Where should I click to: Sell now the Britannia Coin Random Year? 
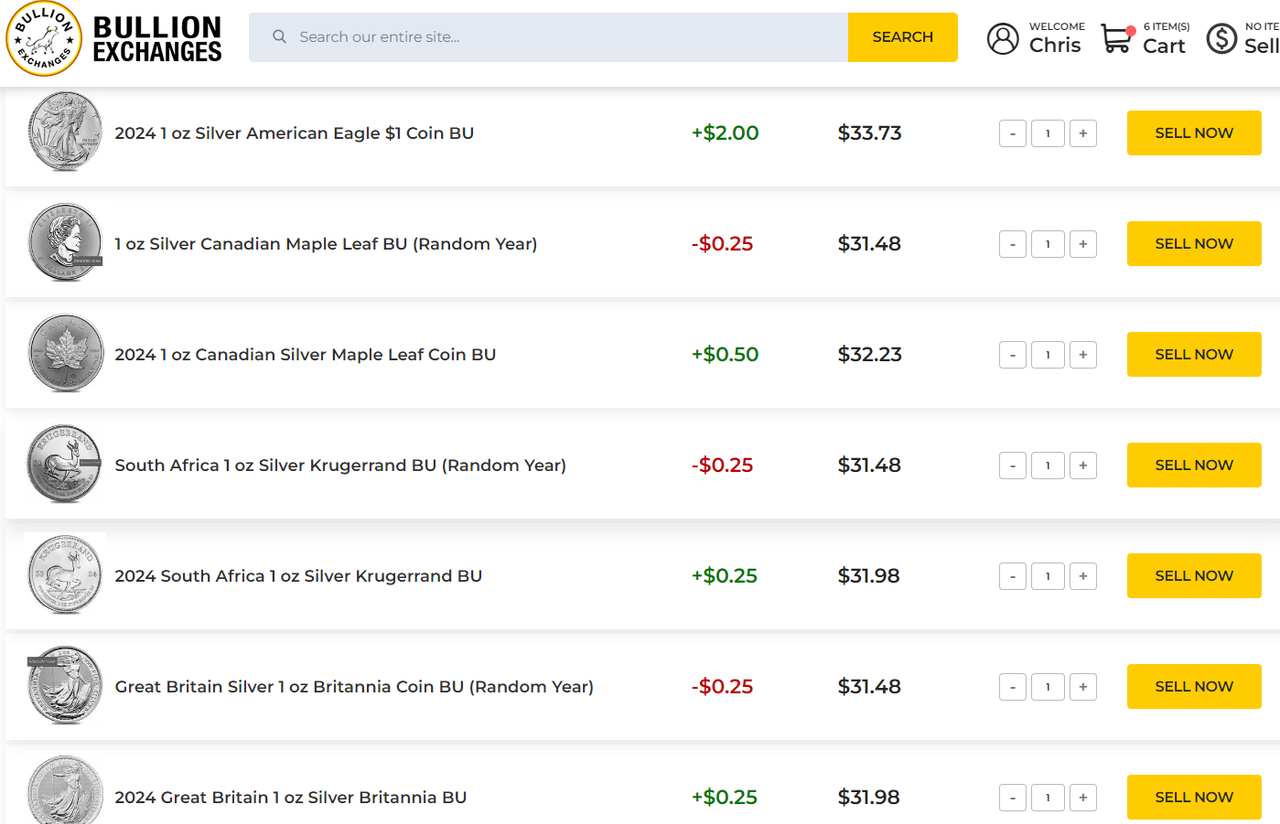[1194, 687]
